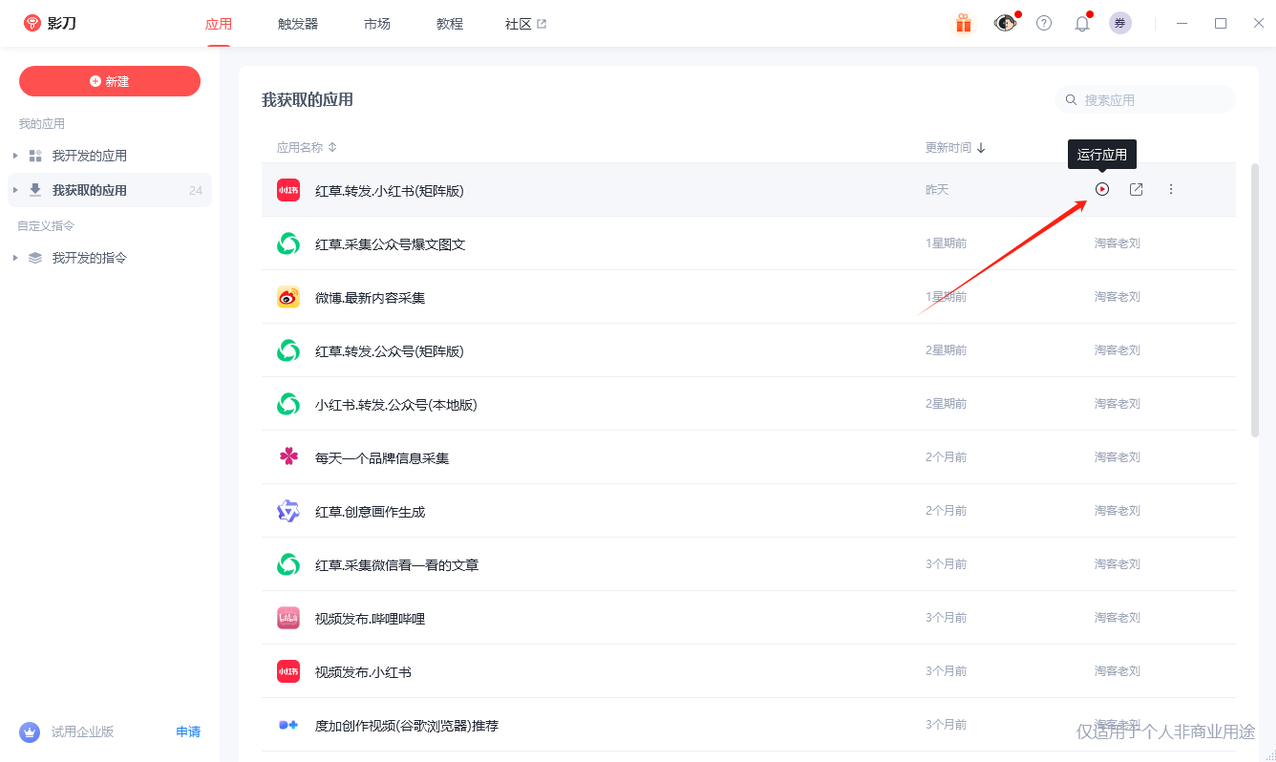Screen dimensions: 1276x762
Task: Sort by 应用名称 column
Action: (307, 147)
